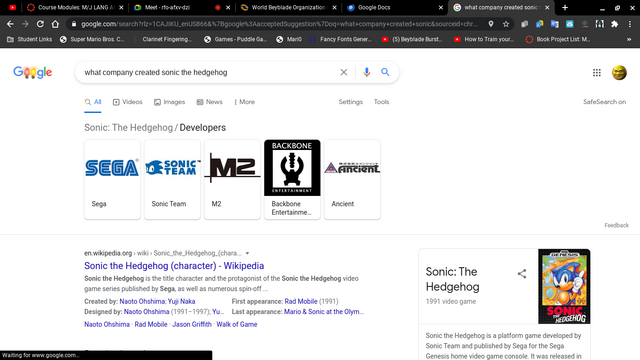Select the Sega developer card

point(112,179)
